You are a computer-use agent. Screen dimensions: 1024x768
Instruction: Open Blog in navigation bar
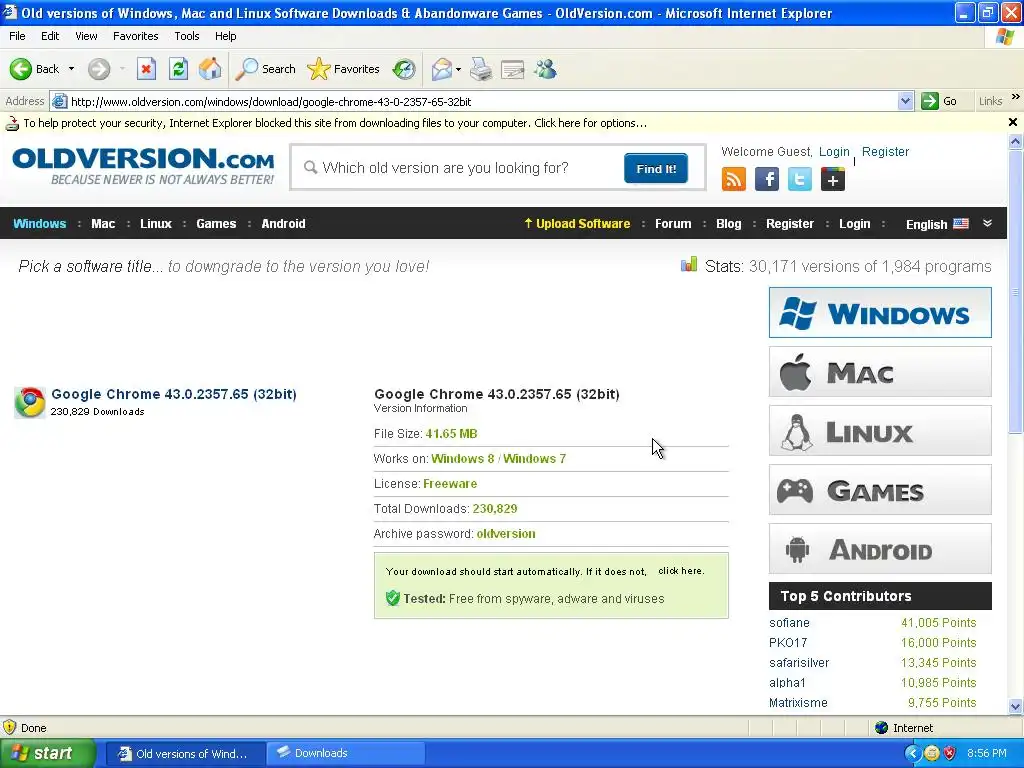(728, 223)
